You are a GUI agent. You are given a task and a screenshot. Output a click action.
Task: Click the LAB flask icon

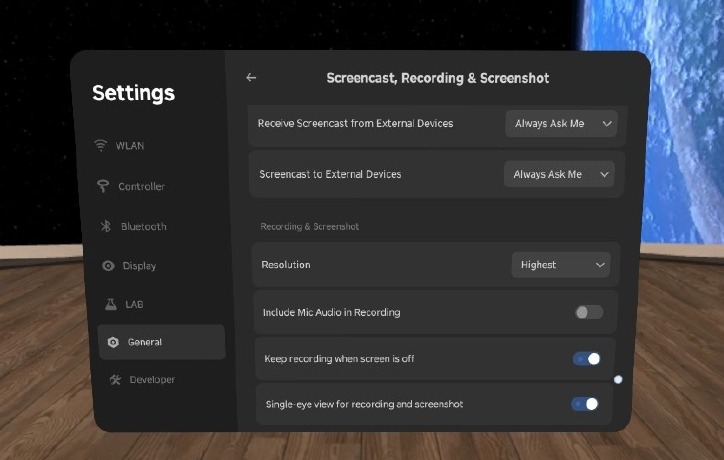[x=110, y=304]
